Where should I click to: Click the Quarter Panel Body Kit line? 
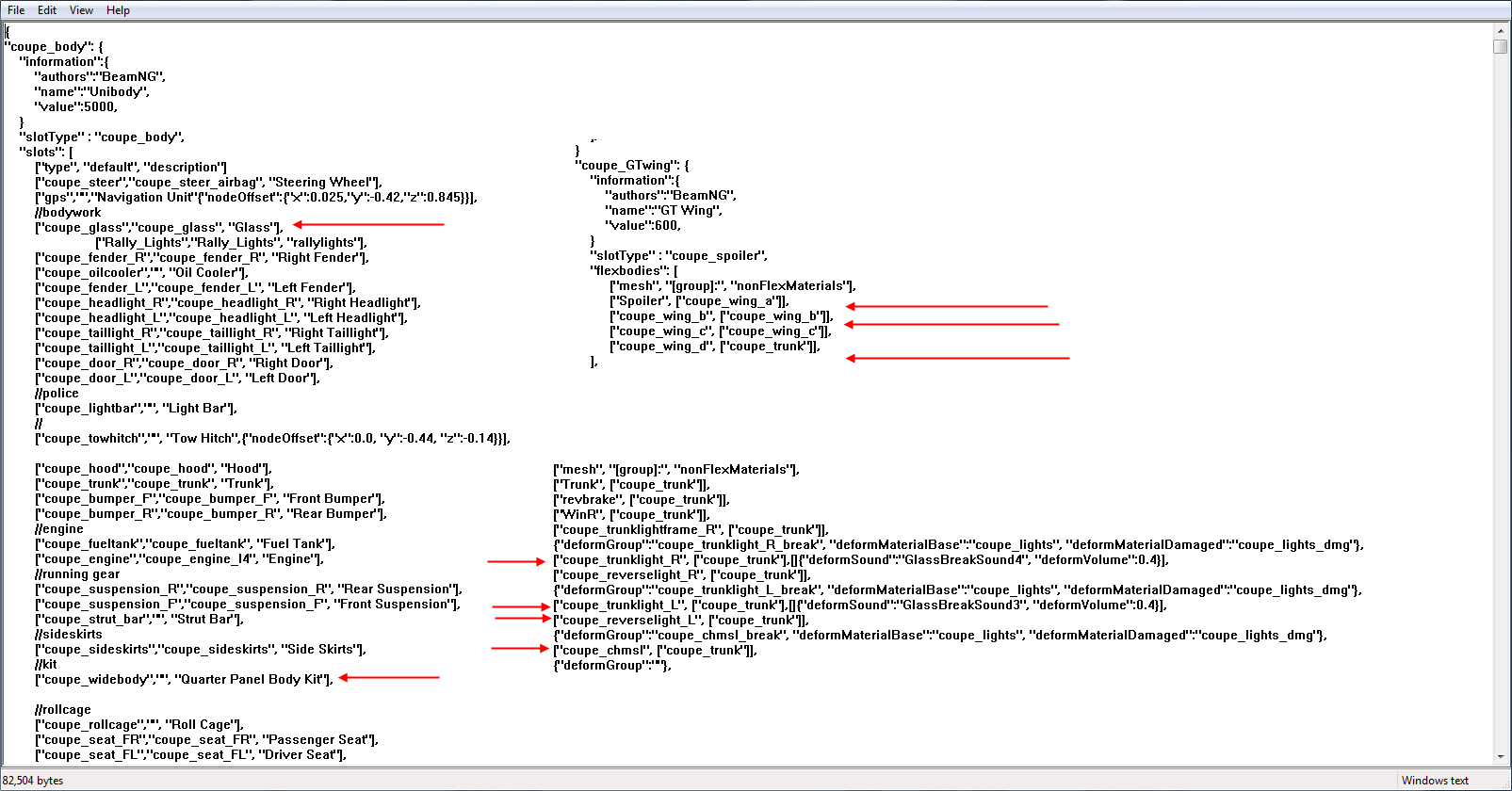coord(183,679)
